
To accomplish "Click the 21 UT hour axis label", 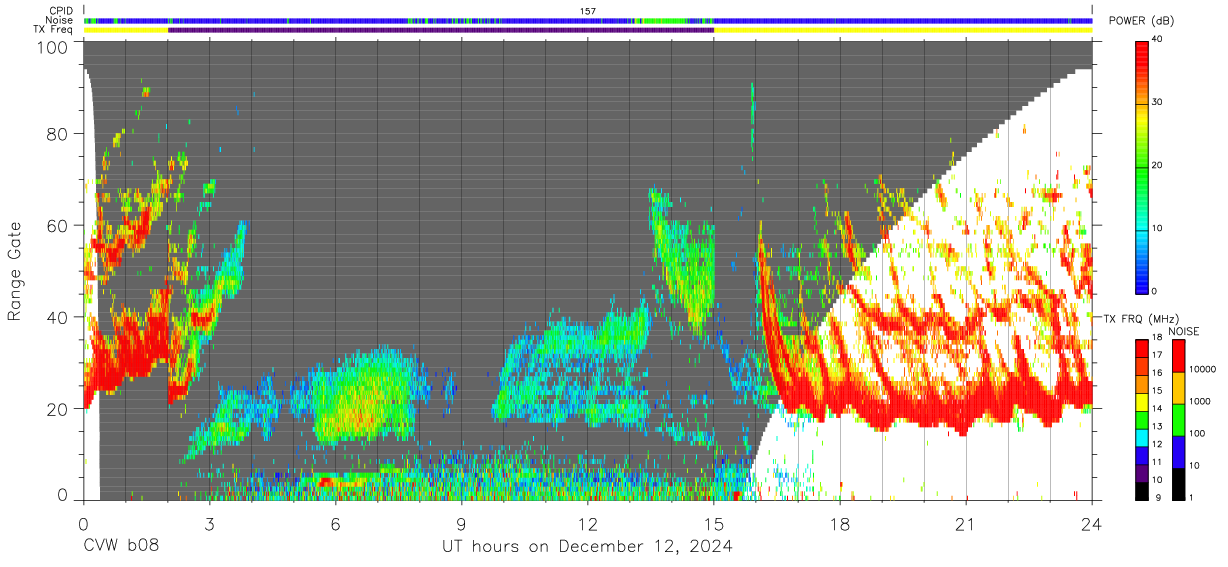I will (x=966, y=525).
